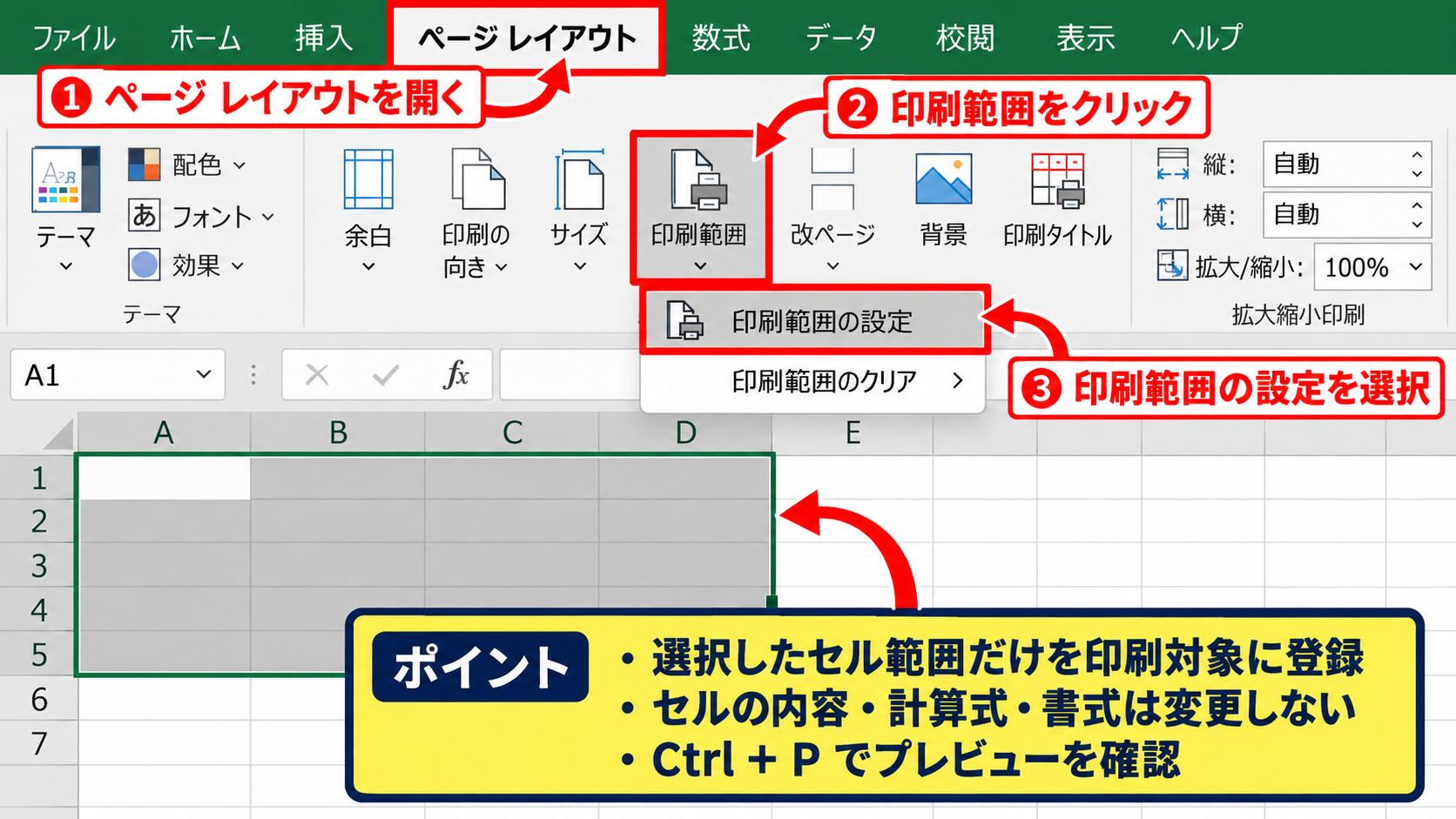
Task: Click cell A1 in the worksheet
Action: 164,478
